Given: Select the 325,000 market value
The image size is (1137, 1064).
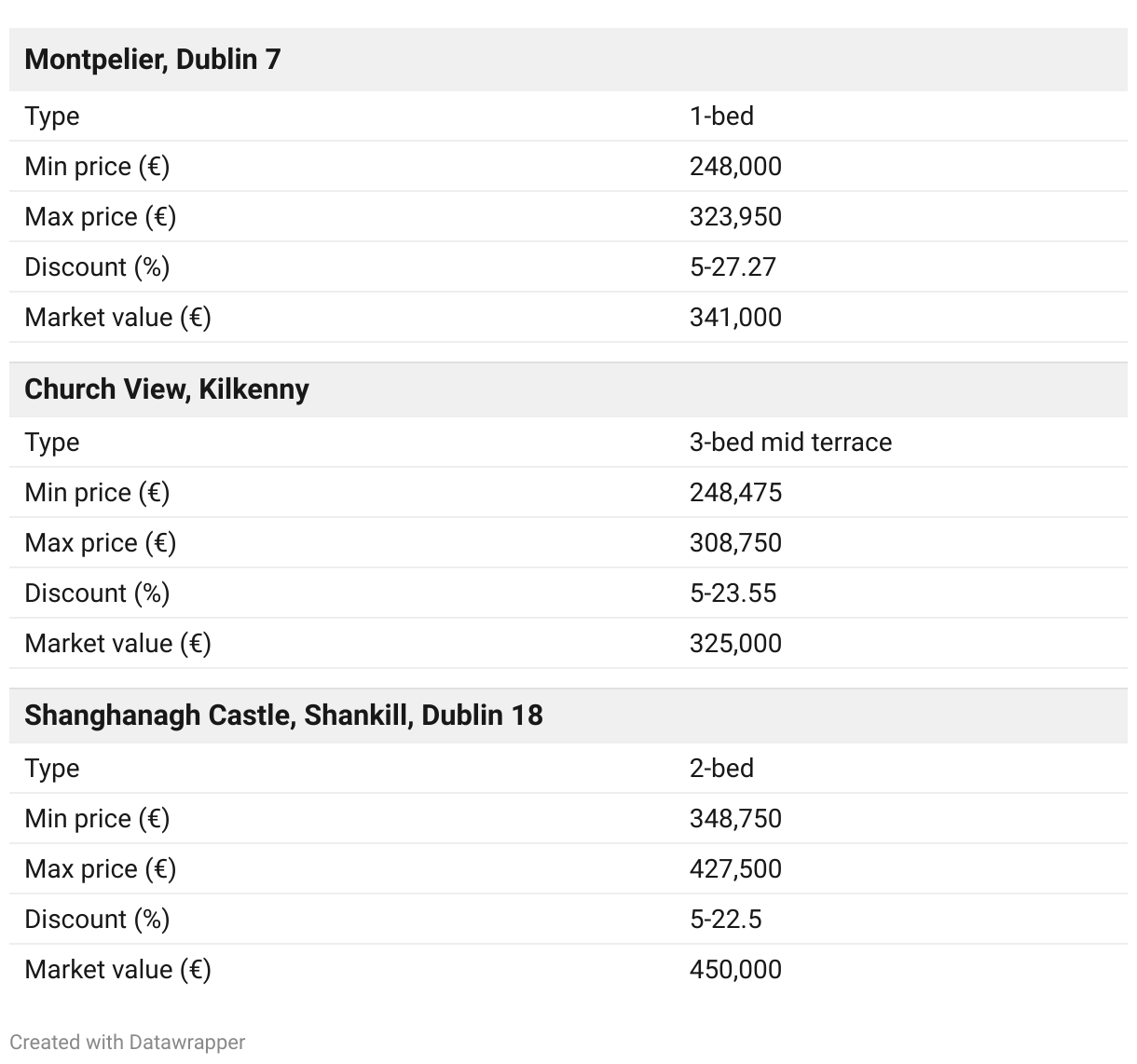Looking at the screenshot, I should click(735, 644).
